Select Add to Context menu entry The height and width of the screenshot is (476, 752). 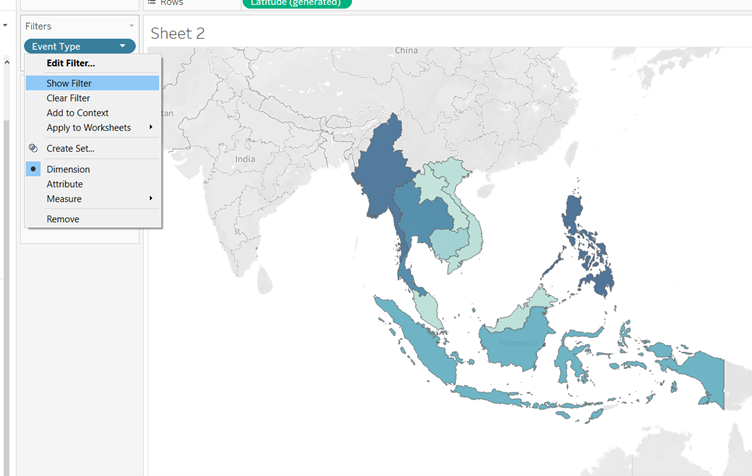[77, 113]
